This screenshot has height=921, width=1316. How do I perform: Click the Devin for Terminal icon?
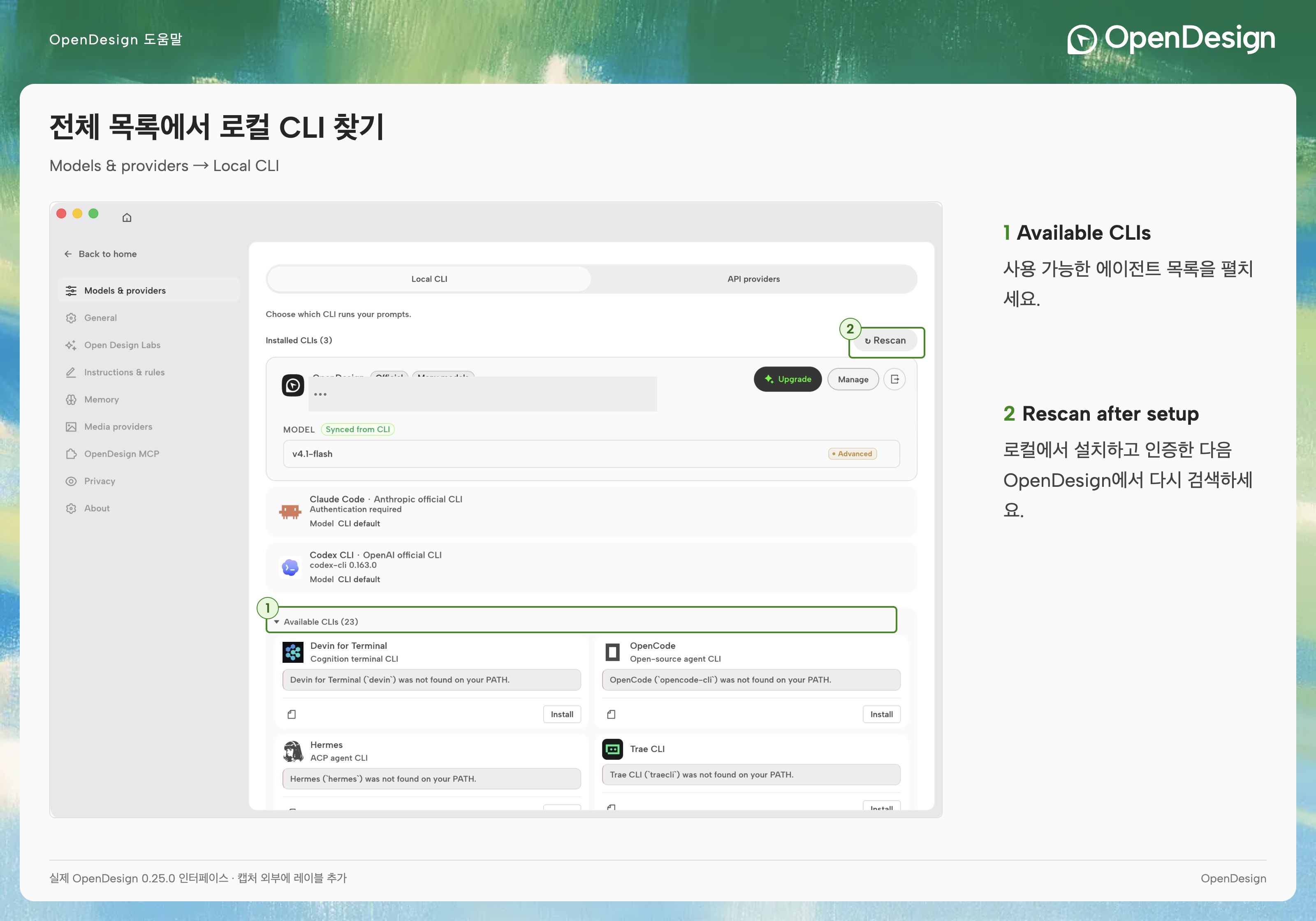point(293,652)
